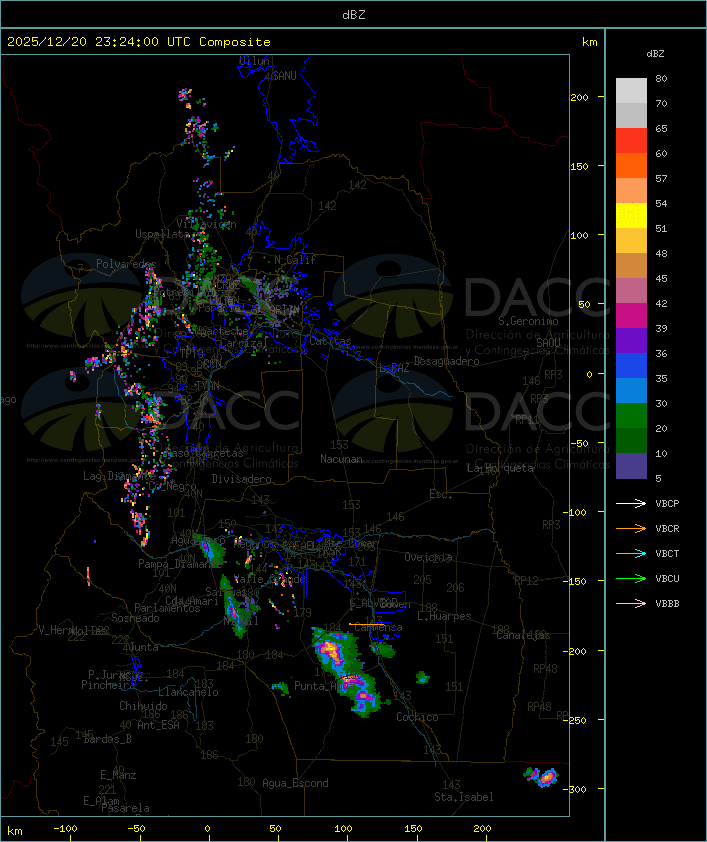Image resolution: width=707 pixels, height=842 pixels.
Task: Click the VBCU legend label
Action: coord(667,578)
